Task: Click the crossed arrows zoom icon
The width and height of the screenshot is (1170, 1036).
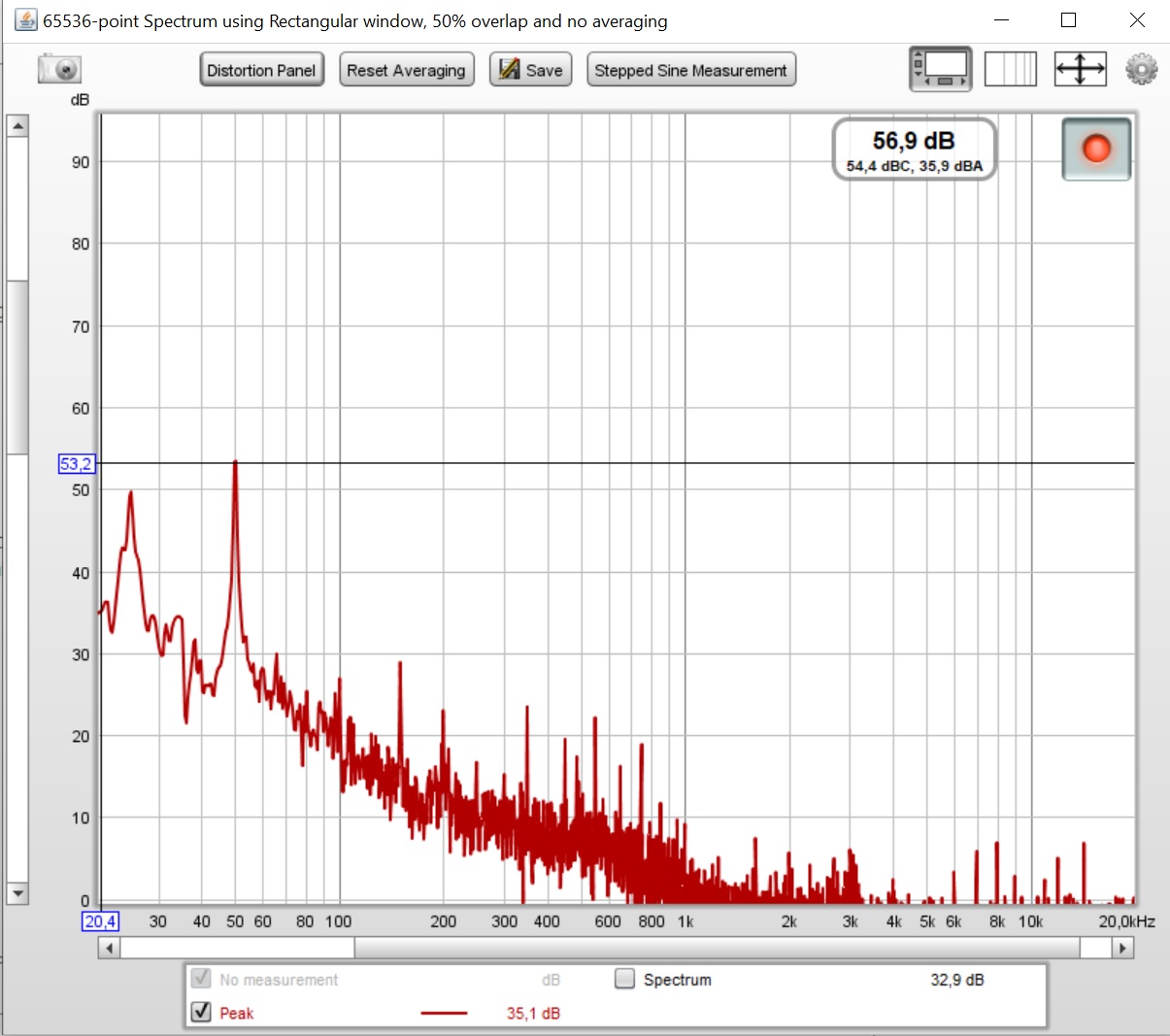Action: [x=1080, y=70]
